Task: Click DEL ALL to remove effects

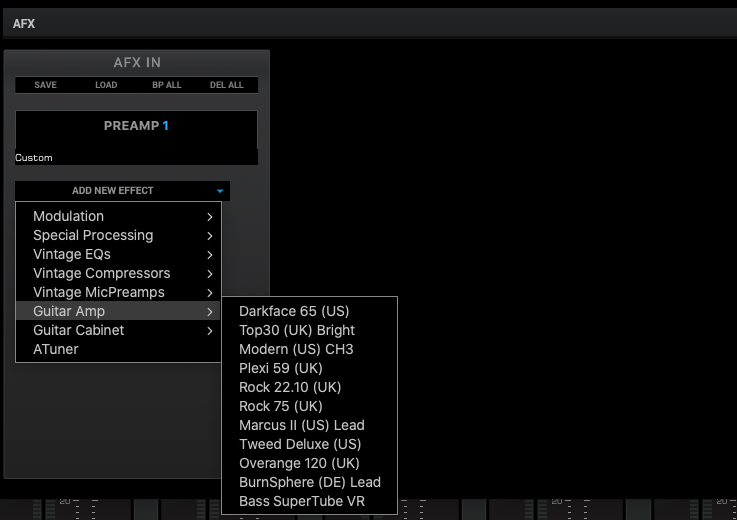Action: click(x=227, y=85)
